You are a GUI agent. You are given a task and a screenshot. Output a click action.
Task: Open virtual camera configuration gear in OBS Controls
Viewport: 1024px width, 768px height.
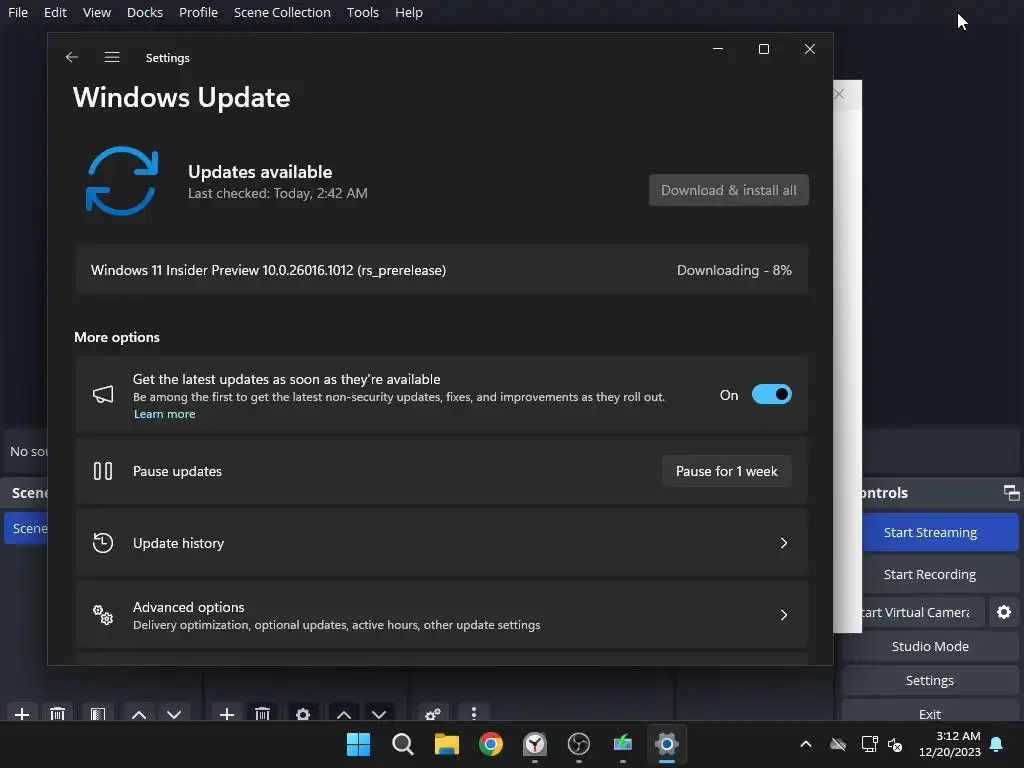pos(1004,612)
